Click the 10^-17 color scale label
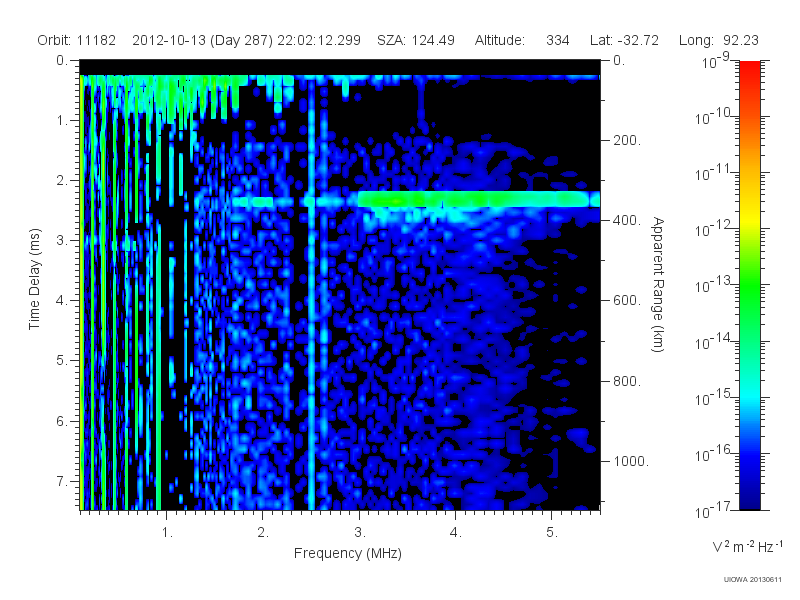800x600 pixels. (713, 509)
